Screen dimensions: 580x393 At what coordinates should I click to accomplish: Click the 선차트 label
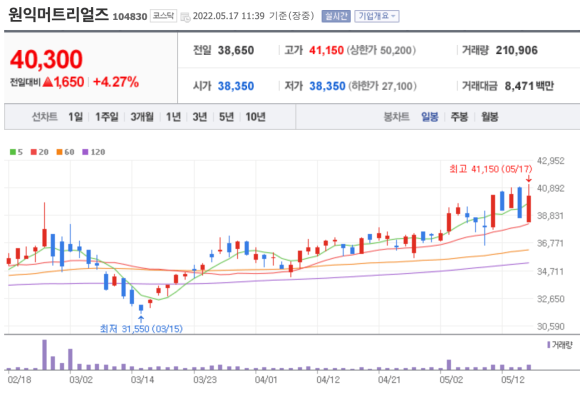pos(45,117)
